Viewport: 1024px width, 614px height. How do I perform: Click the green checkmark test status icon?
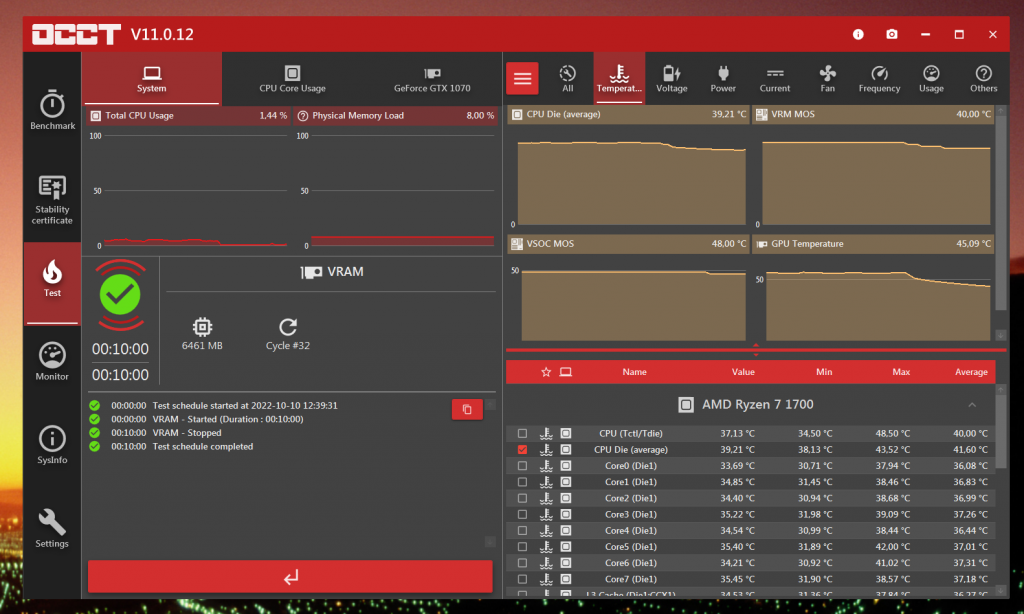click(120, 295)
